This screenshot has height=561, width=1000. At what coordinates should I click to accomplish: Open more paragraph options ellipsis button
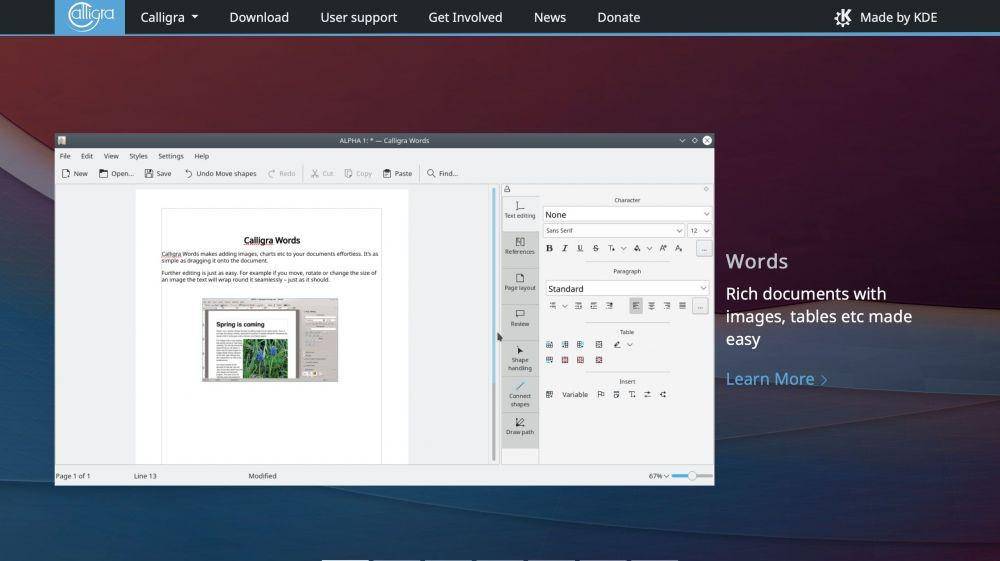coord(700,307)
